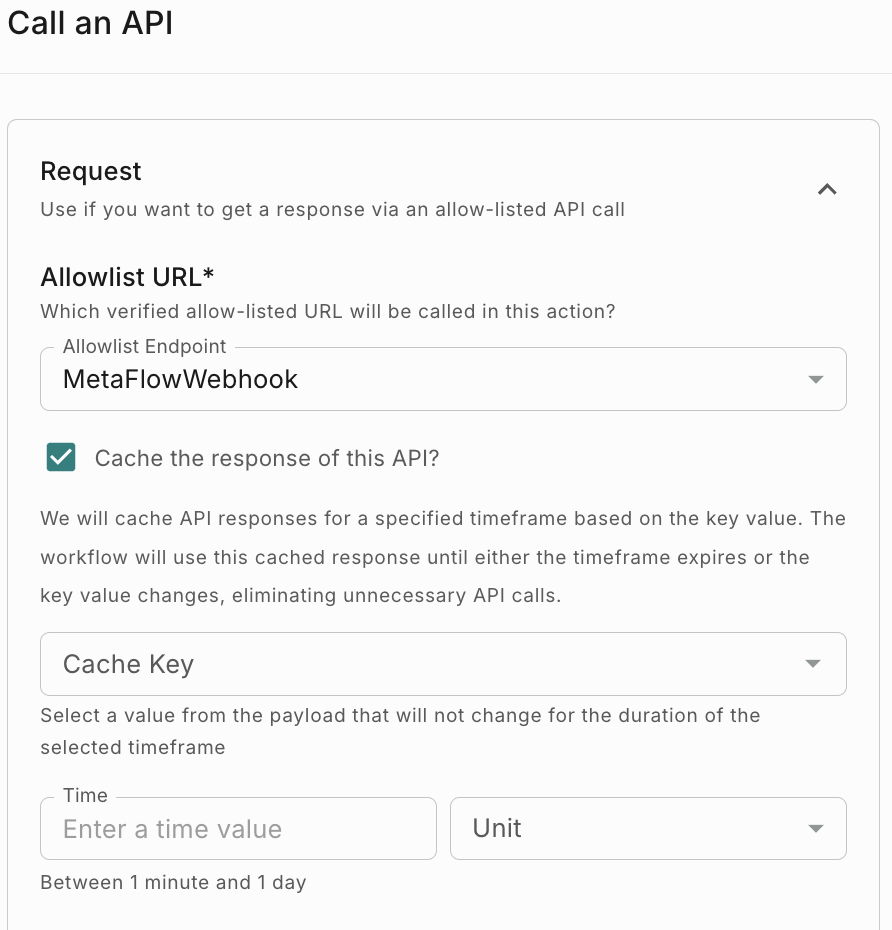Image resolution: width=892 pixels, height=930 pixels.
Task: Click the Allowlist Endpoint dropdown arrow
Action: pyautogui.click(x=816, y=380)
